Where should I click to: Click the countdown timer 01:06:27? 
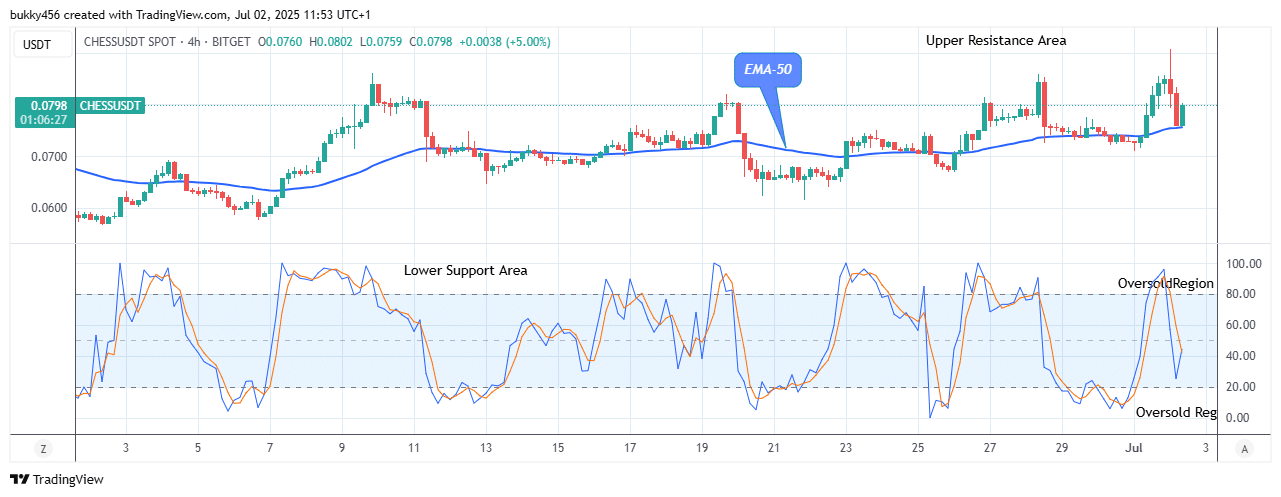pos(45,120)
